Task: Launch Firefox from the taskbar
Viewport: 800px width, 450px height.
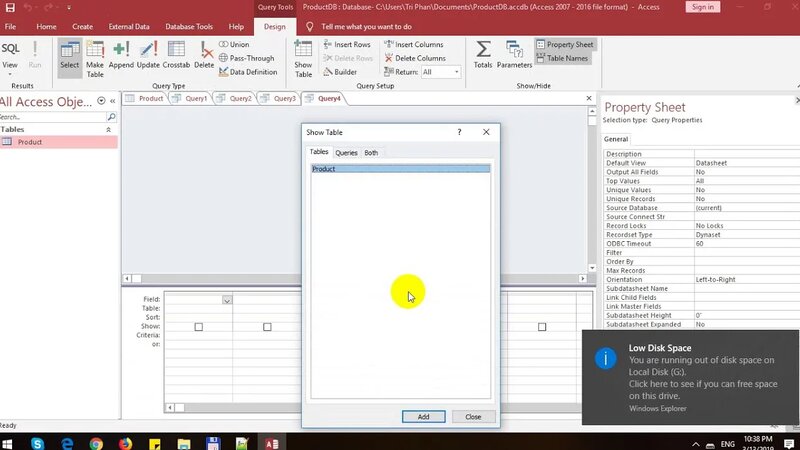Action: pyautogui.click(x=125, y=443)
